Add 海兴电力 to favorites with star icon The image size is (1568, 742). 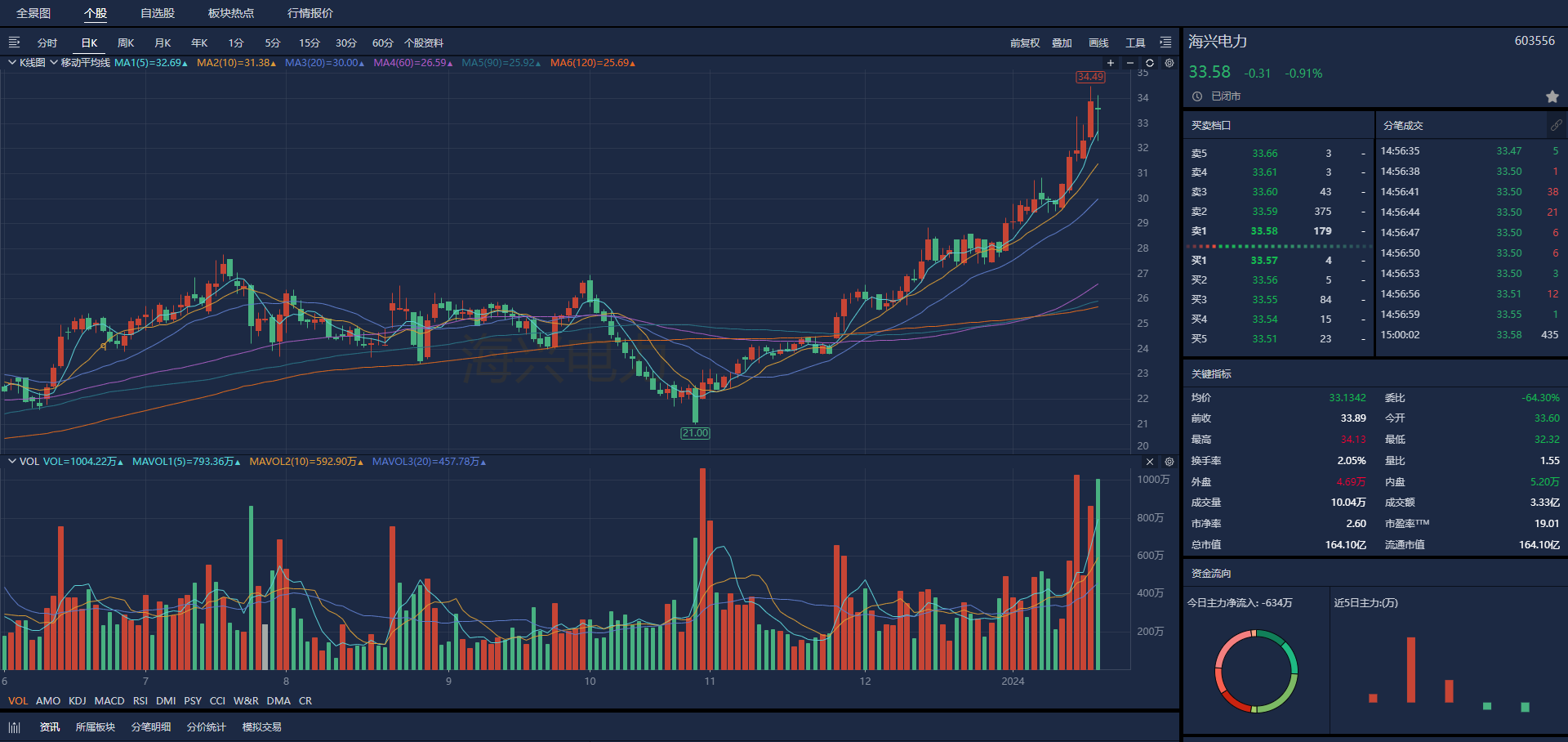click(x=1552, y=96)
